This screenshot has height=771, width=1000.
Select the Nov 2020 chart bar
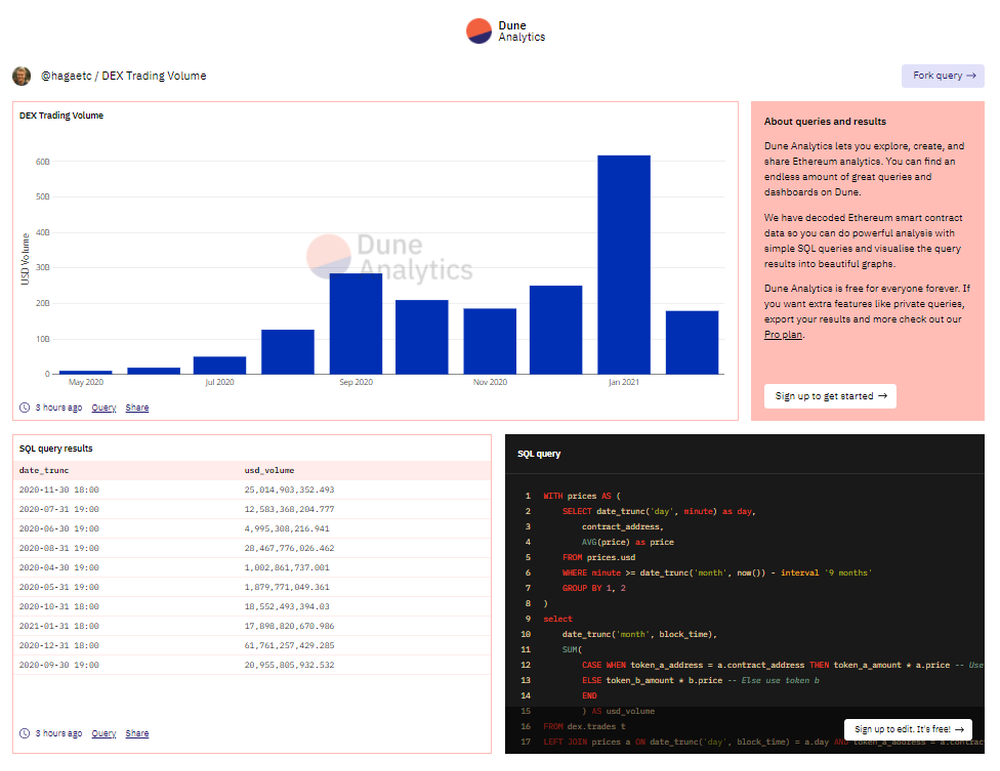pyautogui.click(x=490, y=341)
